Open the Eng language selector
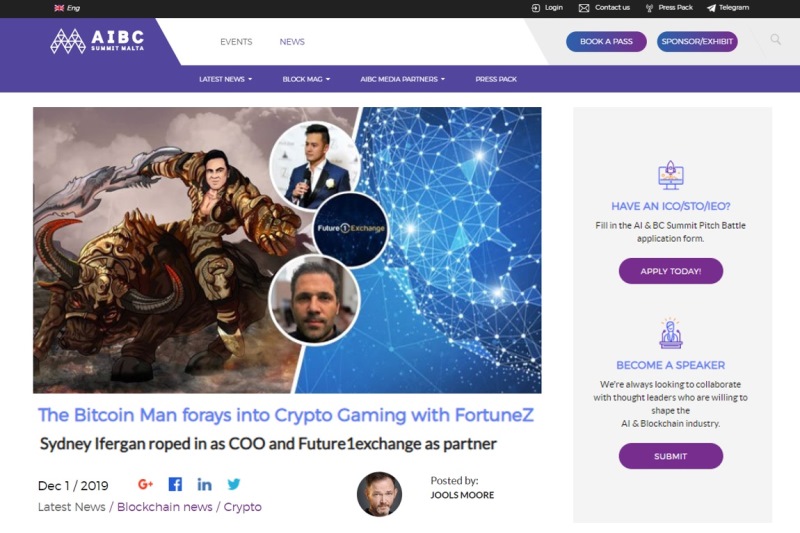 [67, 8]
